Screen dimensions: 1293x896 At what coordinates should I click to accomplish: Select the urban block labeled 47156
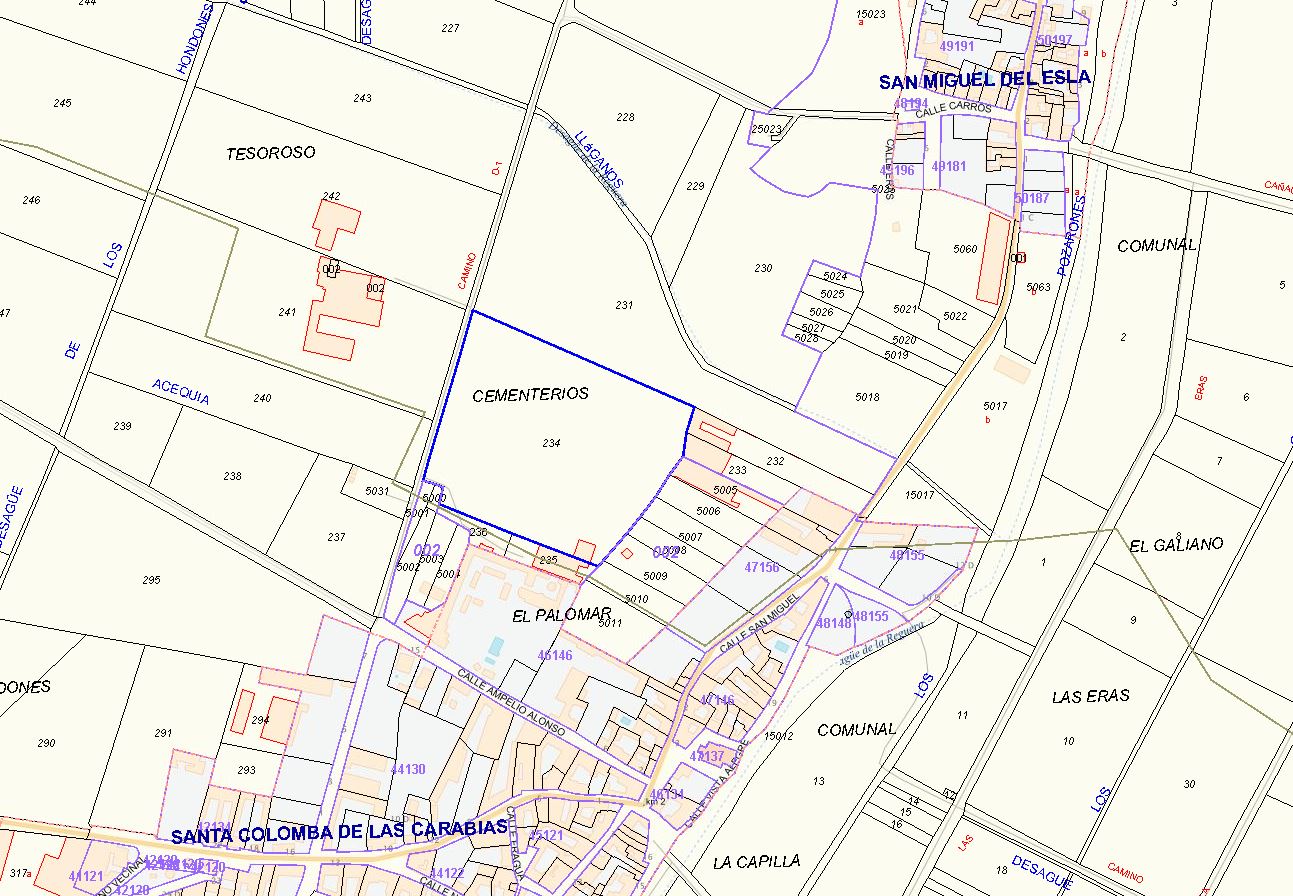click(x=762, y=567)
